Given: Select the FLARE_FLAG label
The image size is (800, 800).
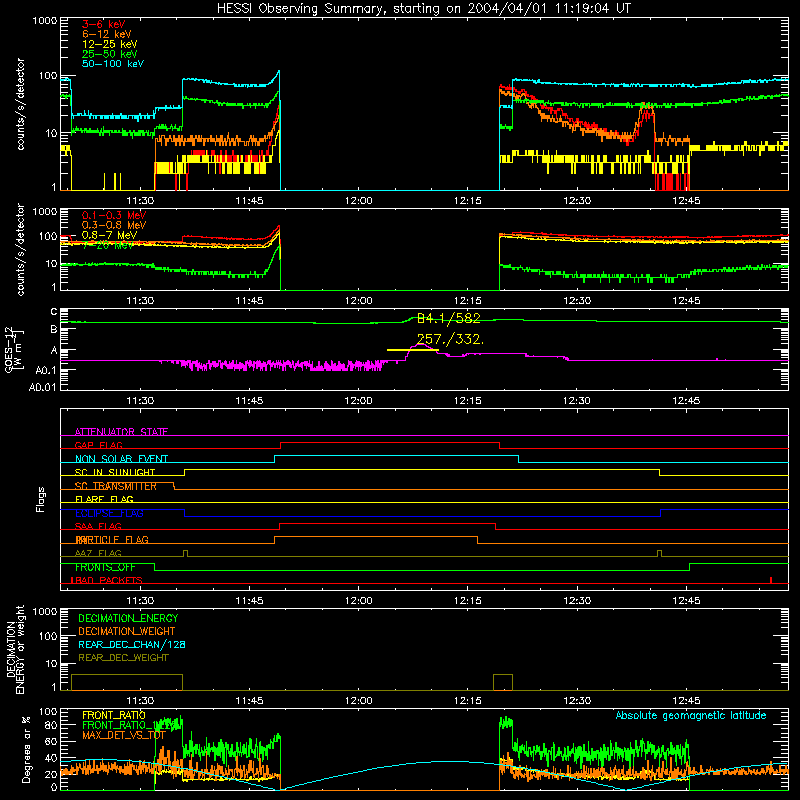Looking at the screenshot, I should 104,499.
